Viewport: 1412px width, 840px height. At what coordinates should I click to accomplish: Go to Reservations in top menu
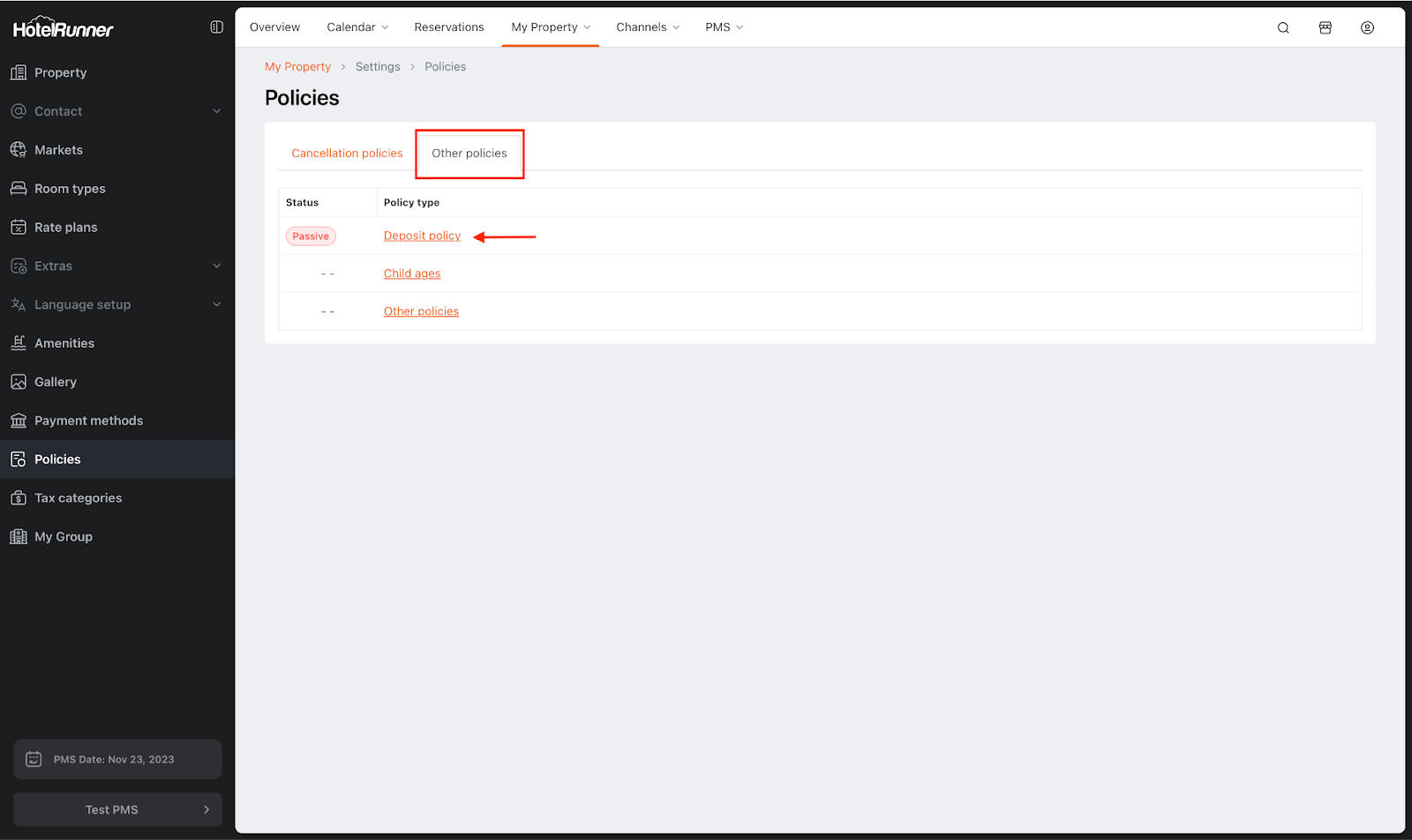tap(449, 27)
